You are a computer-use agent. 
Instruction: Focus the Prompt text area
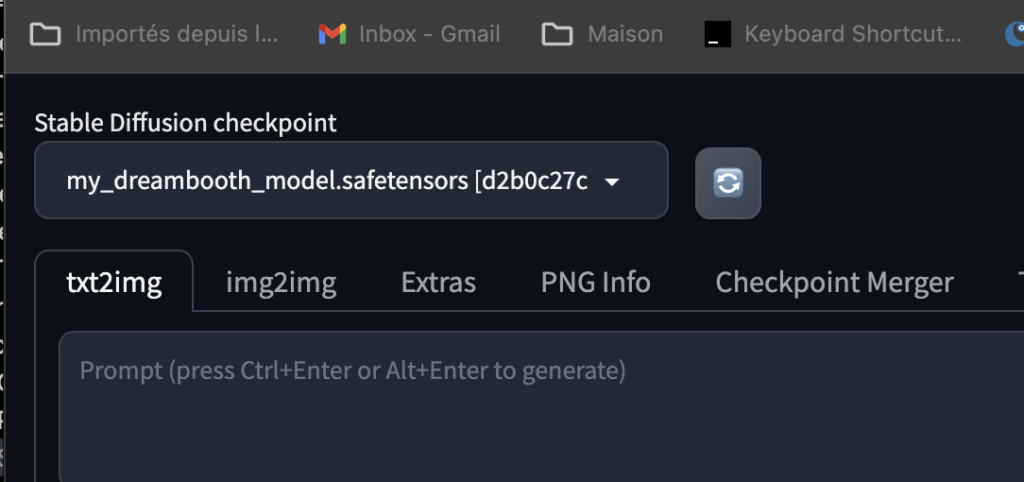tap(541, 407)
